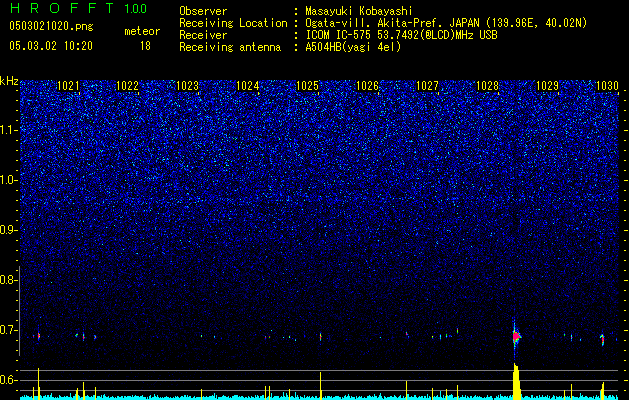Viewport: 629px width, 400px height.
Task: Click the 1028 time axis marker
Action: 487,86
